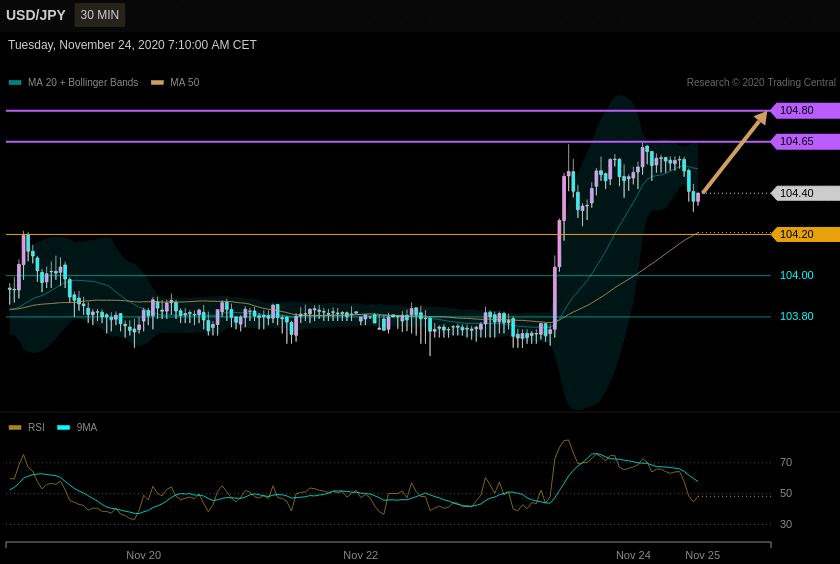This screenshot has height=564, width=840.
Task: Click the RSI 50 axis value
Action: [786, 493]
